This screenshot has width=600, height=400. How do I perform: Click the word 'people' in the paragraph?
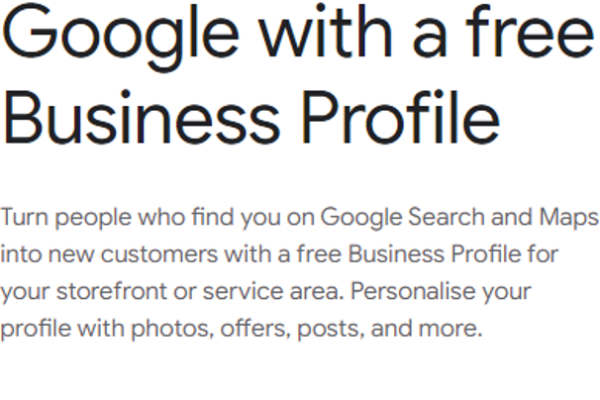(x=93, y=218)
